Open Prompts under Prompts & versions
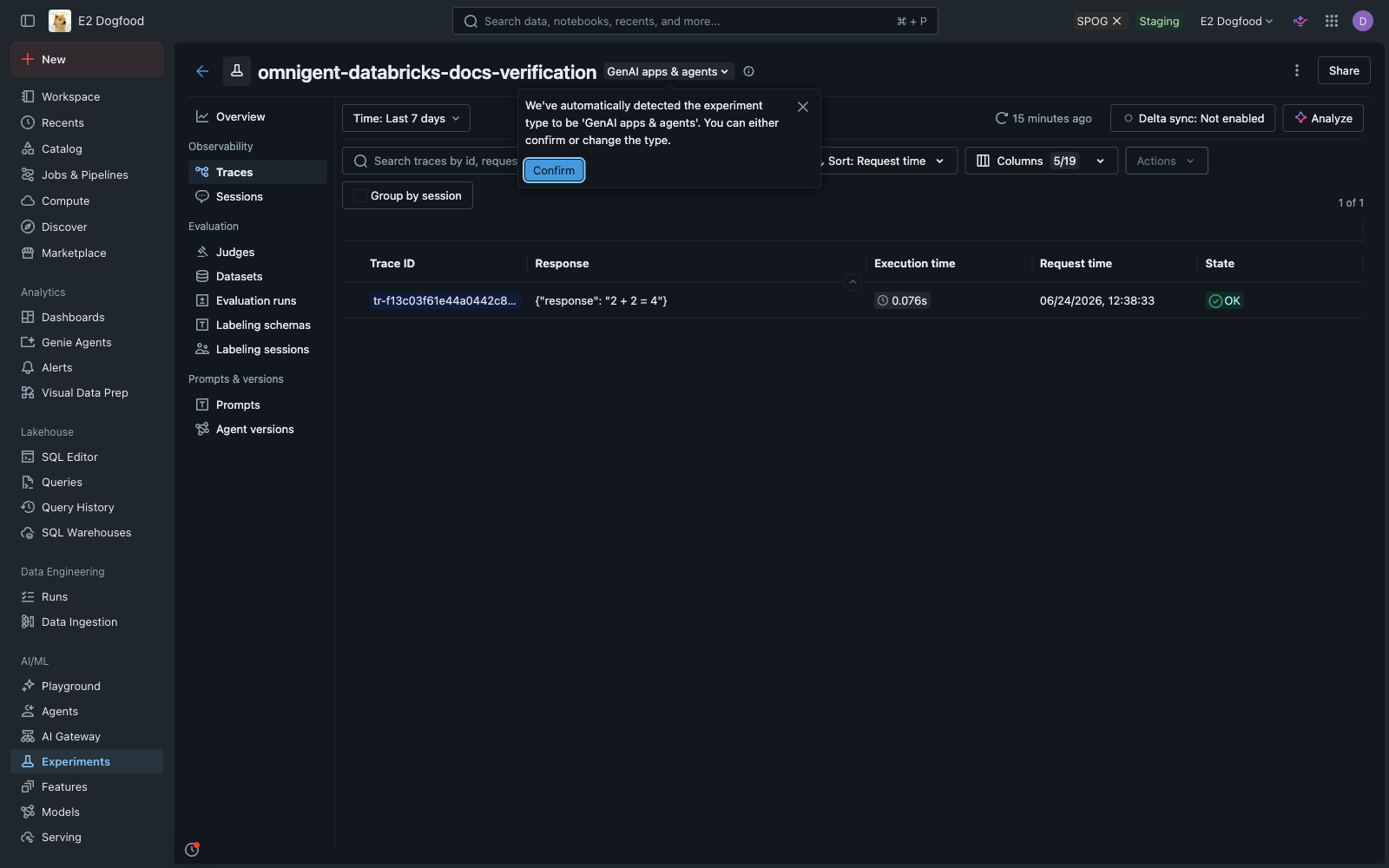The height and width of the screenshot is (868, 1389). pos(258,404)
